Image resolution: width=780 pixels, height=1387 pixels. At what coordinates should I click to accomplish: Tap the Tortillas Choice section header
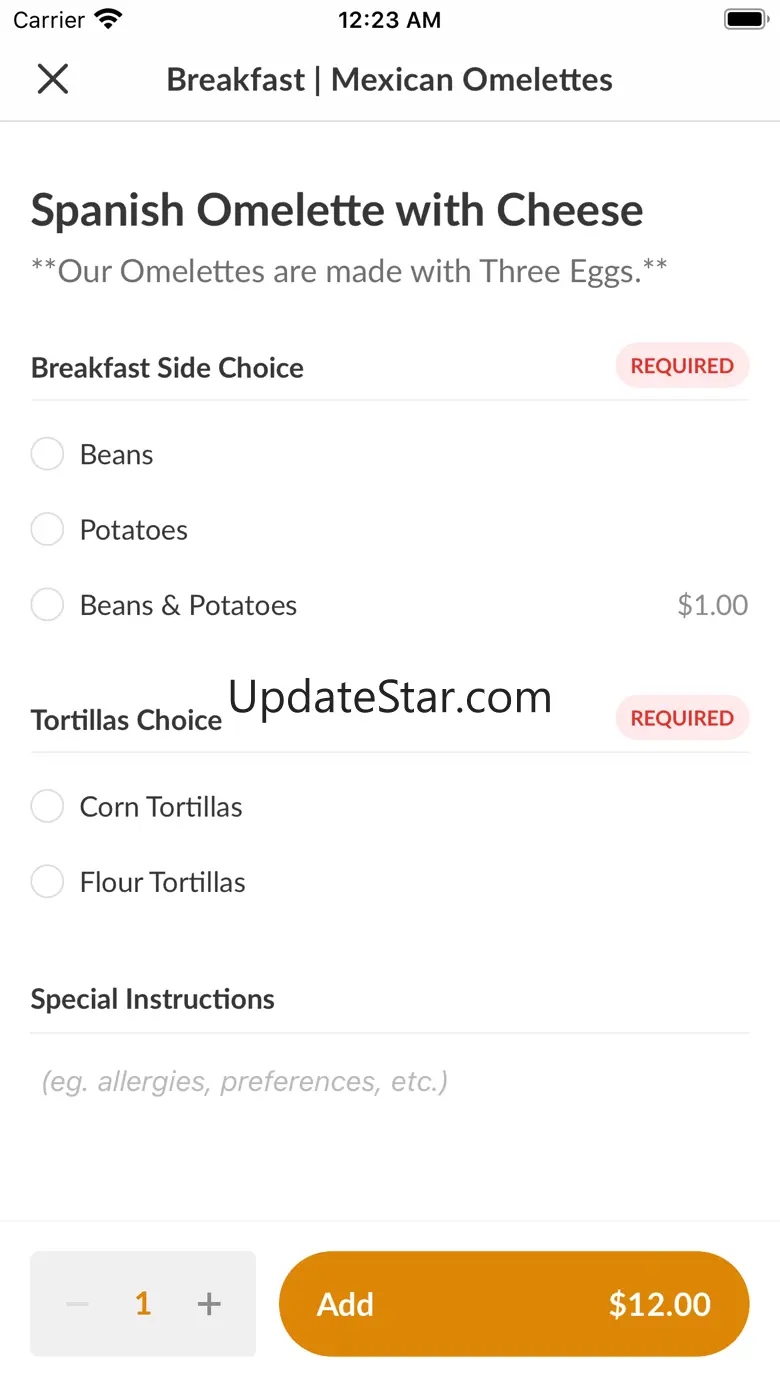tap(126, 720)
